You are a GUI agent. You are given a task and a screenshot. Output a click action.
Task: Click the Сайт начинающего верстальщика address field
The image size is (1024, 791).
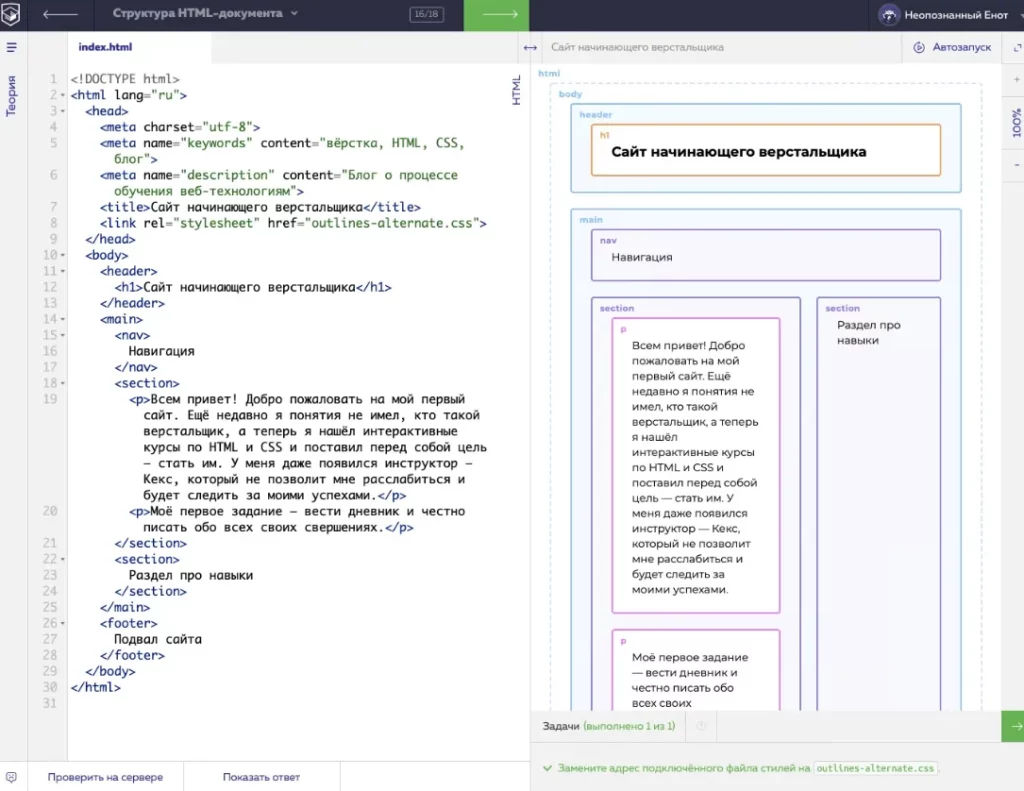(700, 47)
